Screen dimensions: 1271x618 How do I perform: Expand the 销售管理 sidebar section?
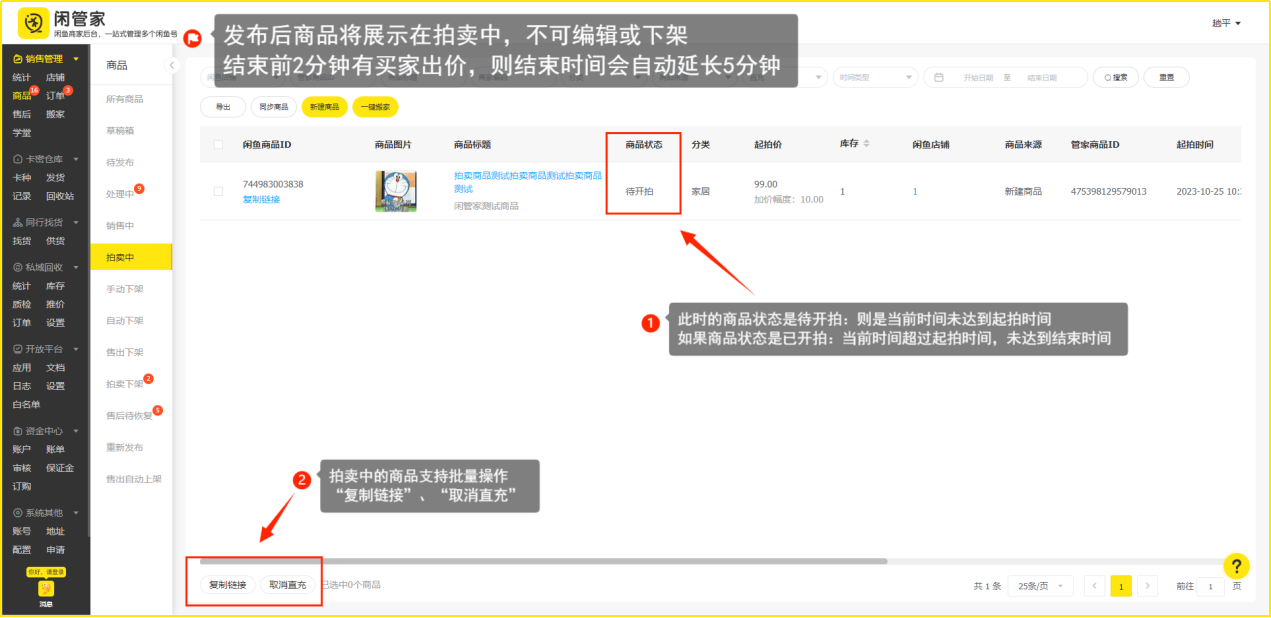(45, 59)
